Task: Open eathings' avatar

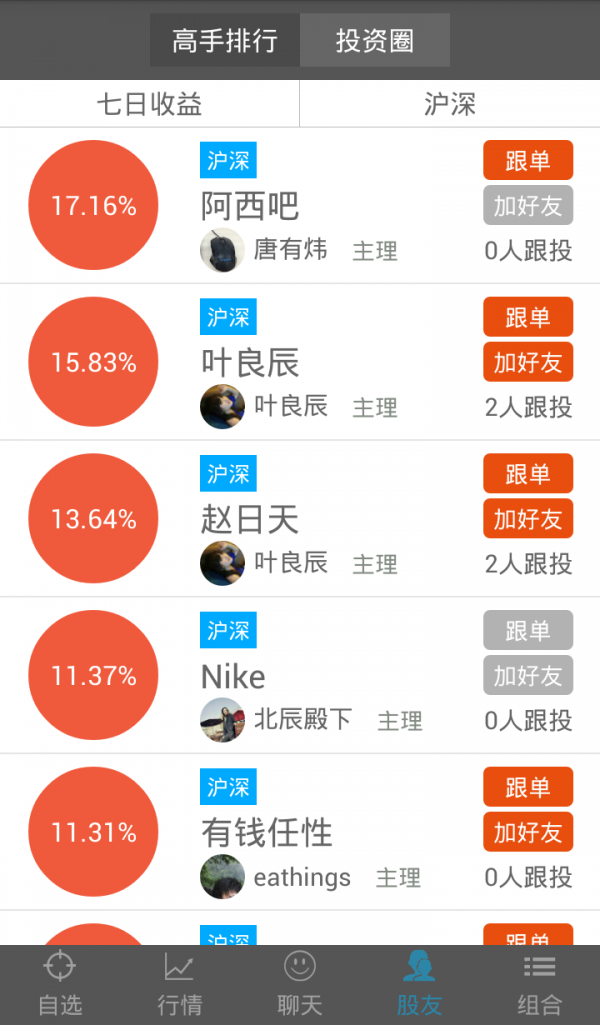Action: click(x=222, y=877)
